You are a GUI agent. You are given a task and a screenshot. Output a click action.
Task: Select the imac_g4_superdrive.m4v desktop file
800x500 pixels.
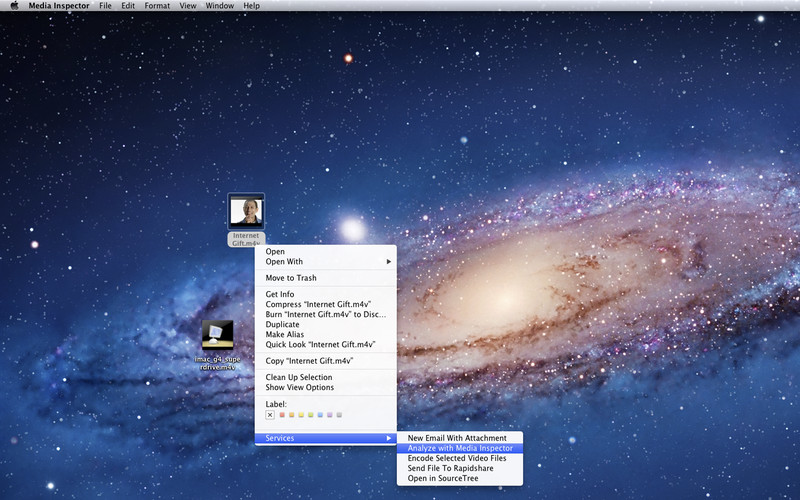point(217,335)
